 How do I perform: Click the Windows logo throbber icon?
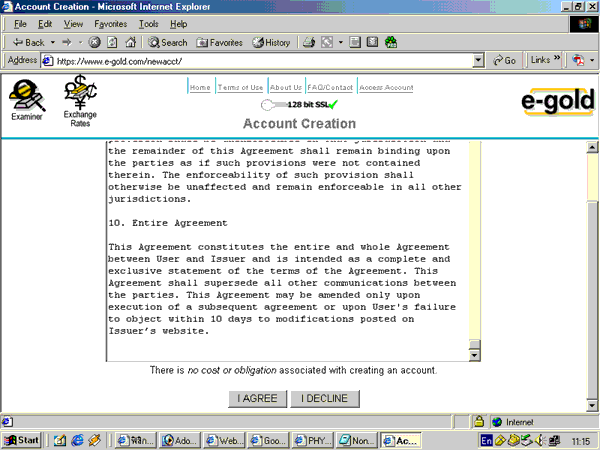[584, 24]
